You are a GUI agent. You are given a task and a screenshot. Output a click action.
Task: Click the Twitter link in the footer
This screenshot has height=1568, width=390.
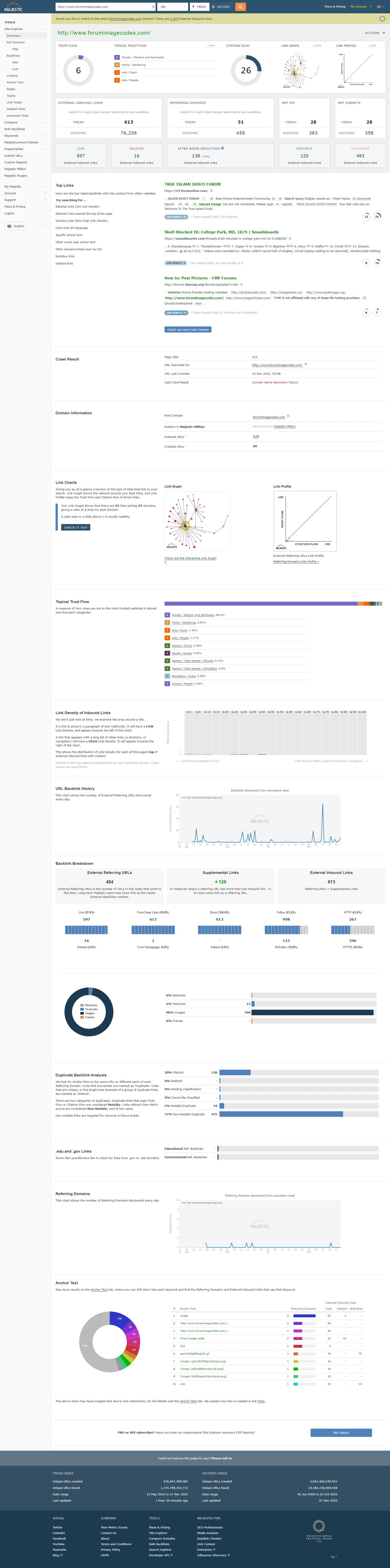[x=58, y=1527]
